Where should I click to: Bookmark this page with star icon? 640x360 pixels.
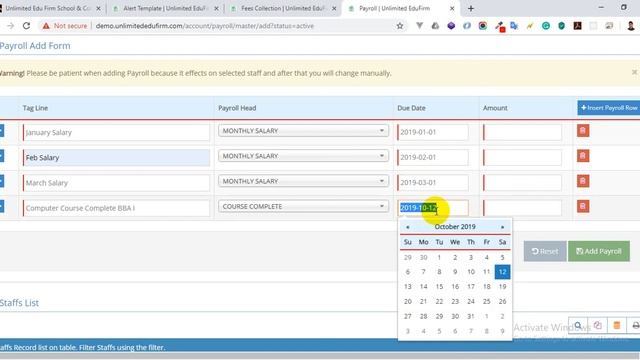tap(400, 26)
